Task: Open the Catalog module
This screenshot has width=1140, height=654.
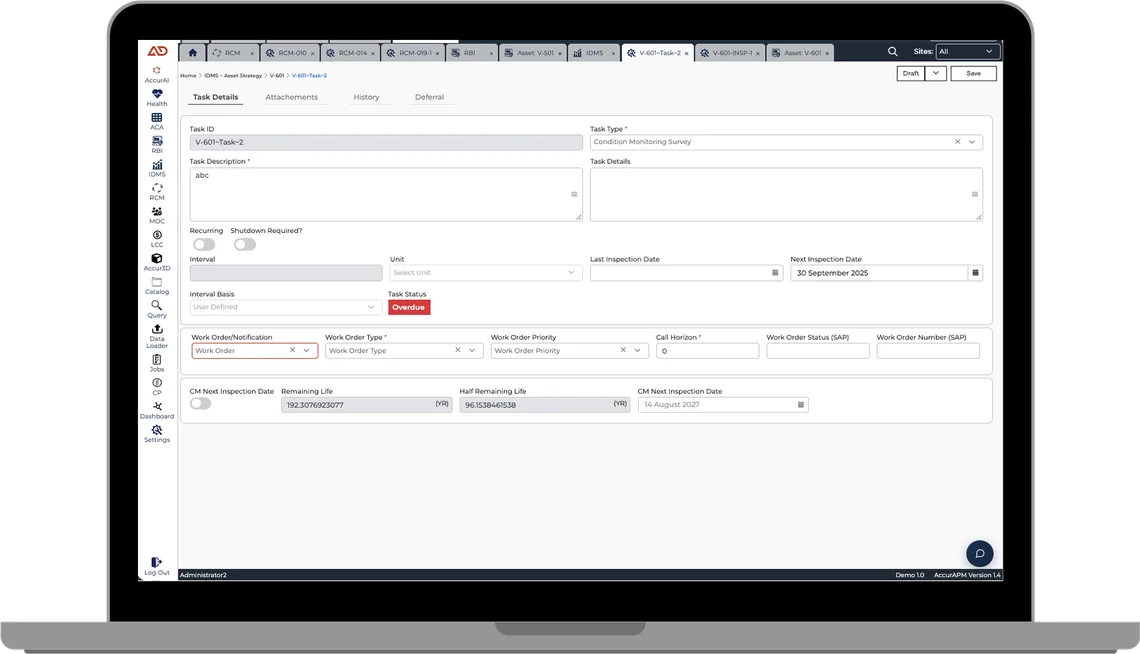Action: click(156, 286)
